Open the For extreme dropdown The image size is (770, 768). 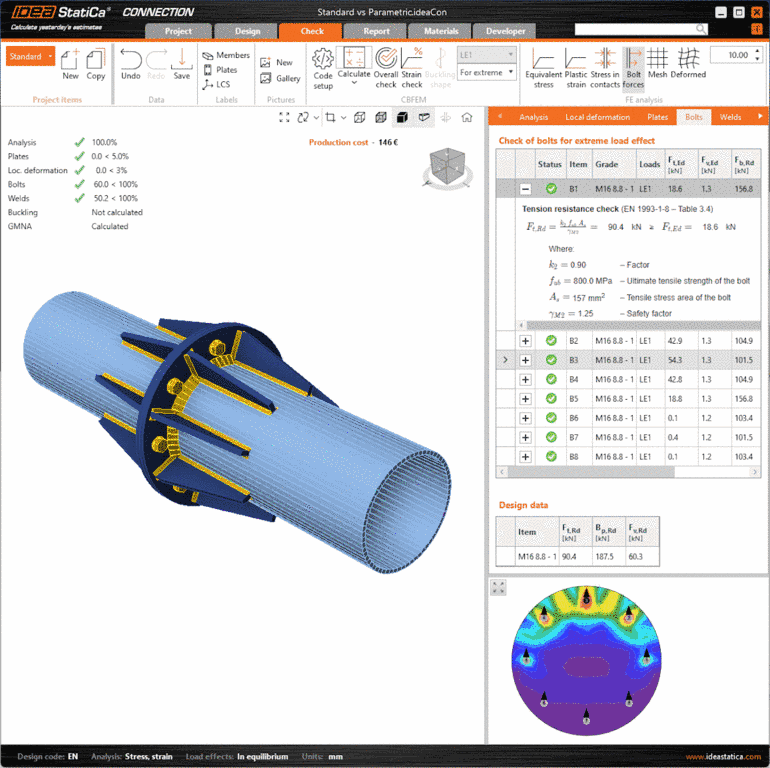[486, 72]
